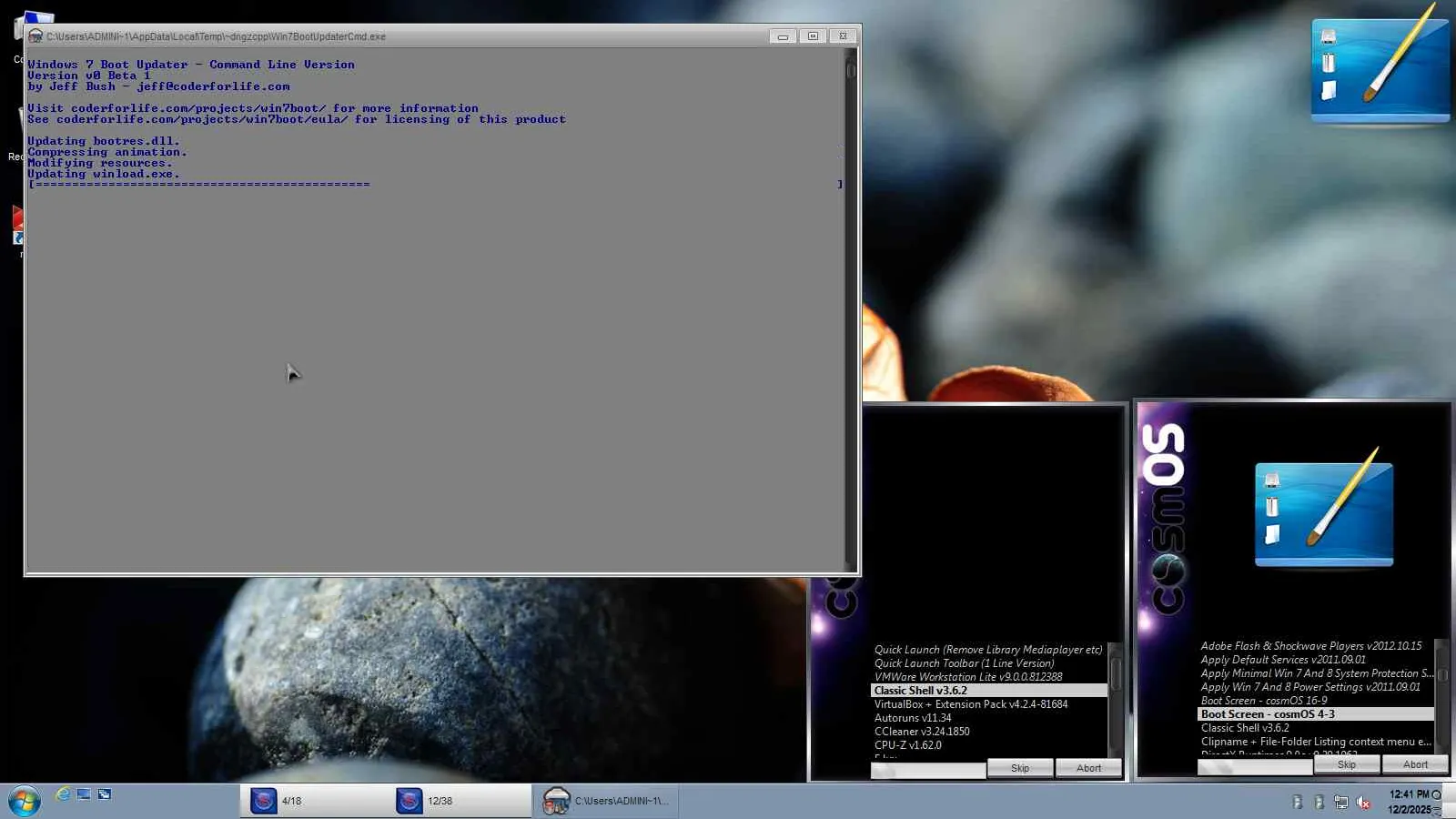This screenshot has width=1456, height=819.
Task: Click the 'Updating winload.exe.' console line
Action: 104,174
